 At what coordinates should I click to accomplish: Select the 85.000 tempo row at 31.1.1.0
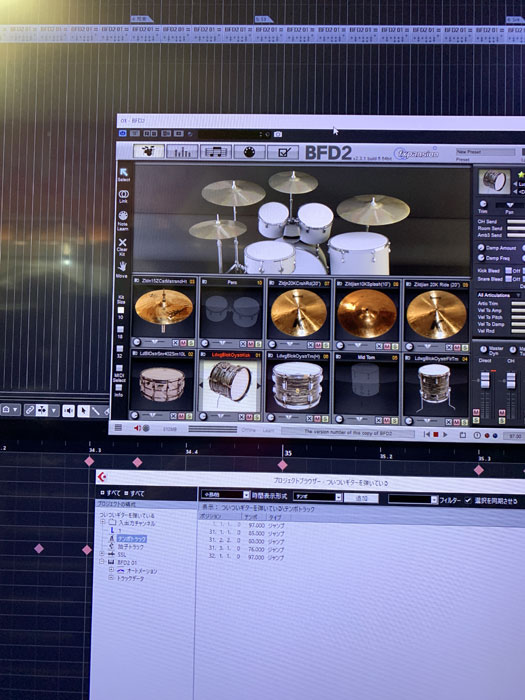click(246, 533)
